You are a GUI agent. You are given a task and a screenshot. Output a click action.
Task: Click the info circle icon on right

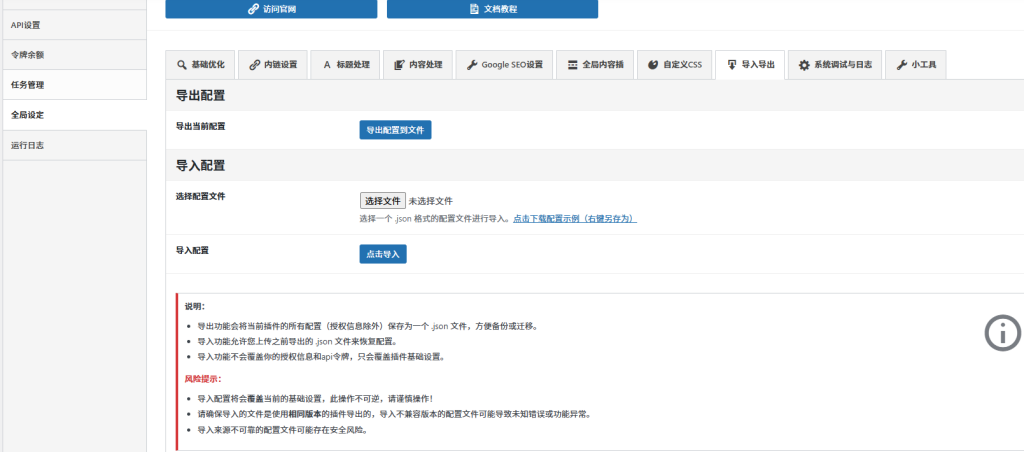pos(1003,333)
